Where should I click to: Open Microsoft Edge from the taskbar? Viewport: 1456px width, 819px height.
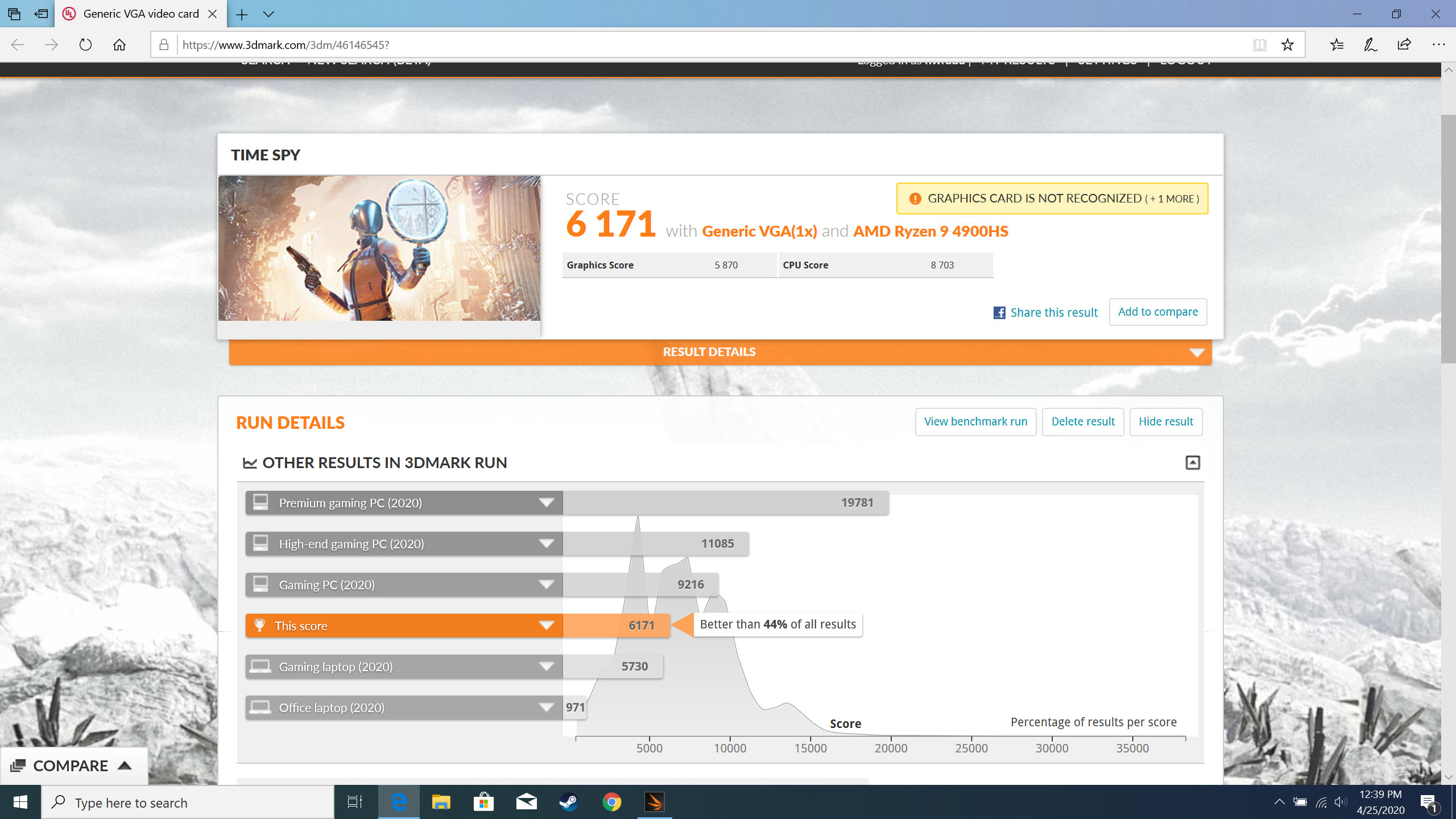tap(399, 802)
